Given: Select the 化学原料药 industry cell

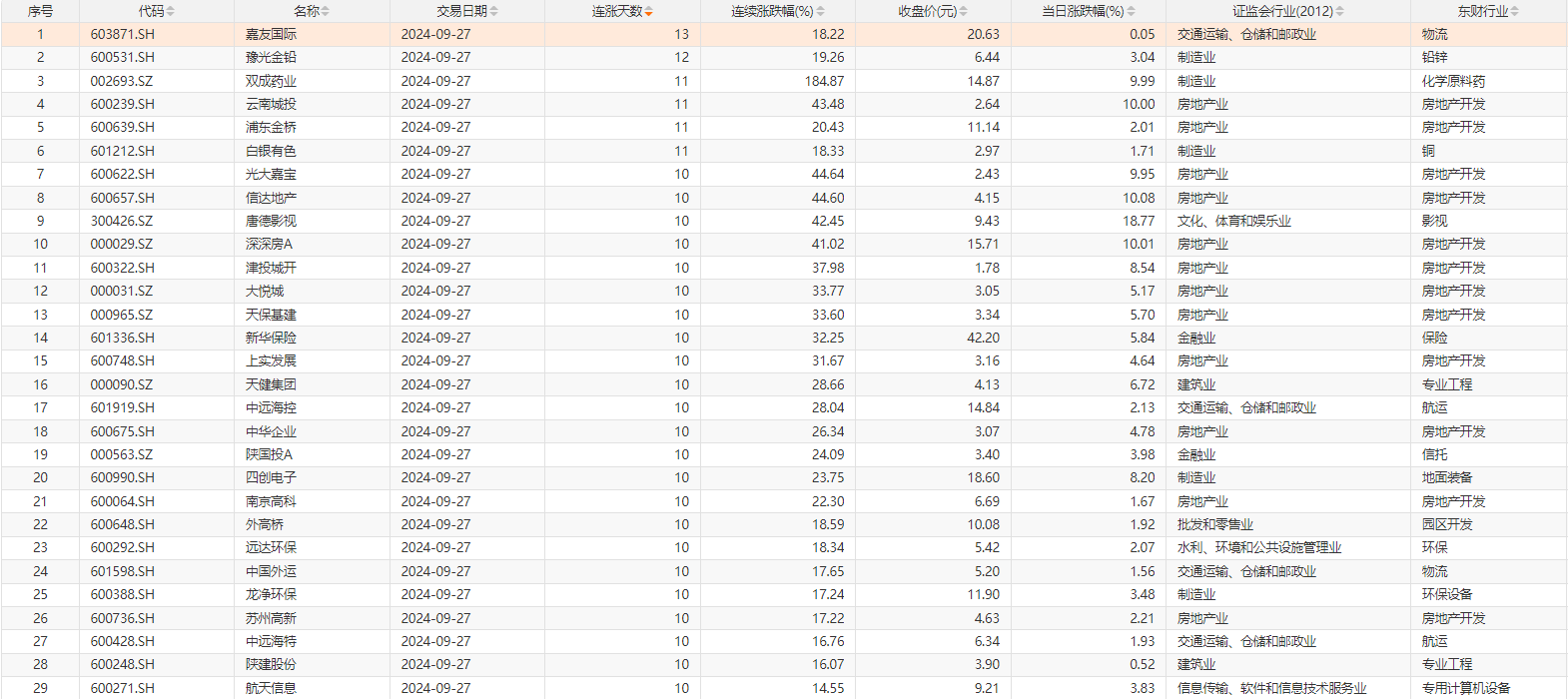Looking at the screenshot, I should [1453, 81].
